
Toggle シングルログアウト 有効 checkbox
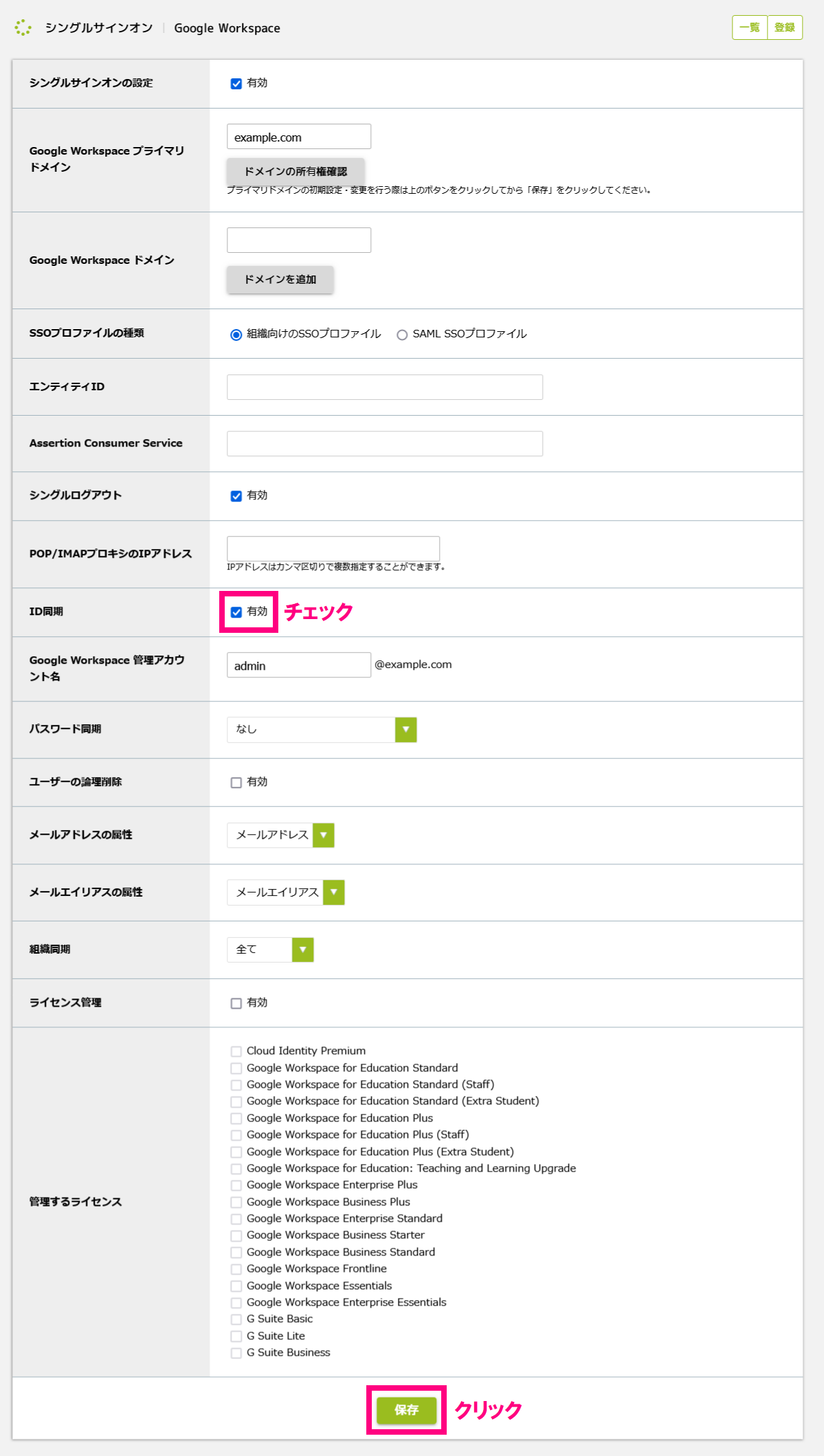pyautogui.click(x=236, y=496)
